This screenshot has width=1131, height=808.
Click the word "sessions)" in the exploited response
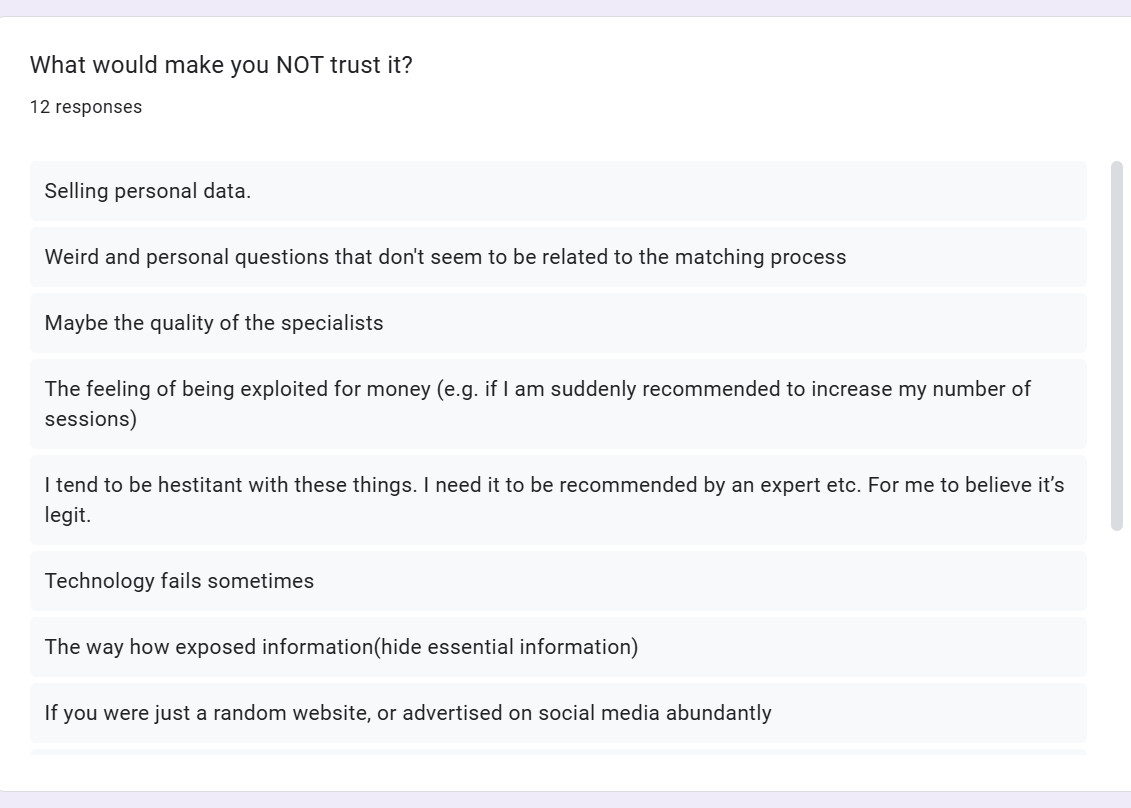pyautogui.click(x=91, y=419)
